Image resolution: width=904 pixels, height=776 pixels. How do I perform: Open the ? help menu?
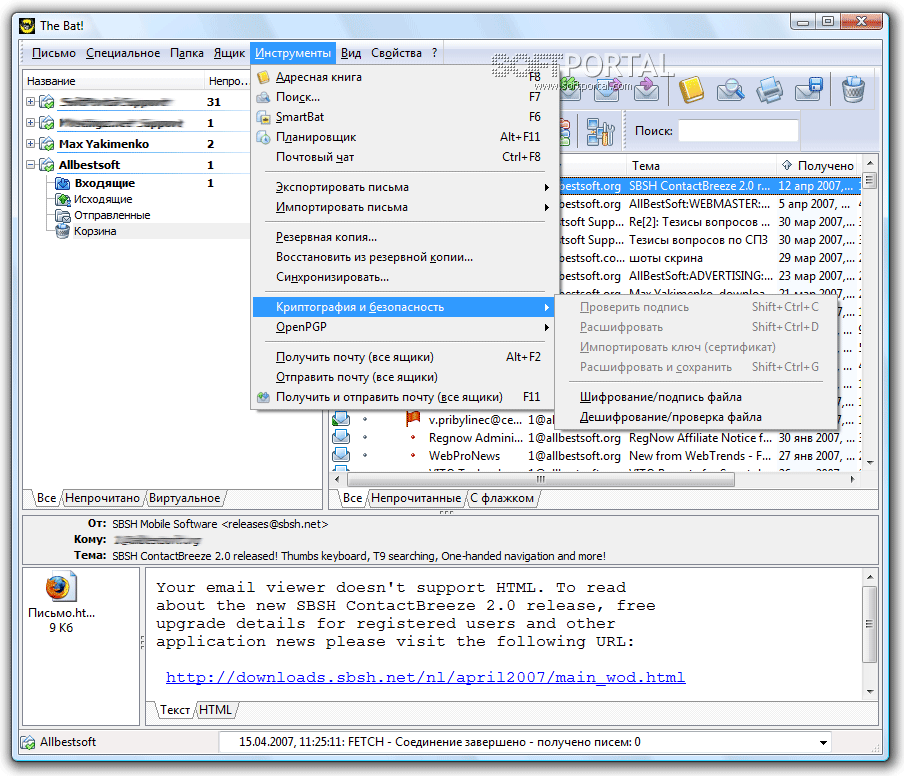tap(434, 53)
